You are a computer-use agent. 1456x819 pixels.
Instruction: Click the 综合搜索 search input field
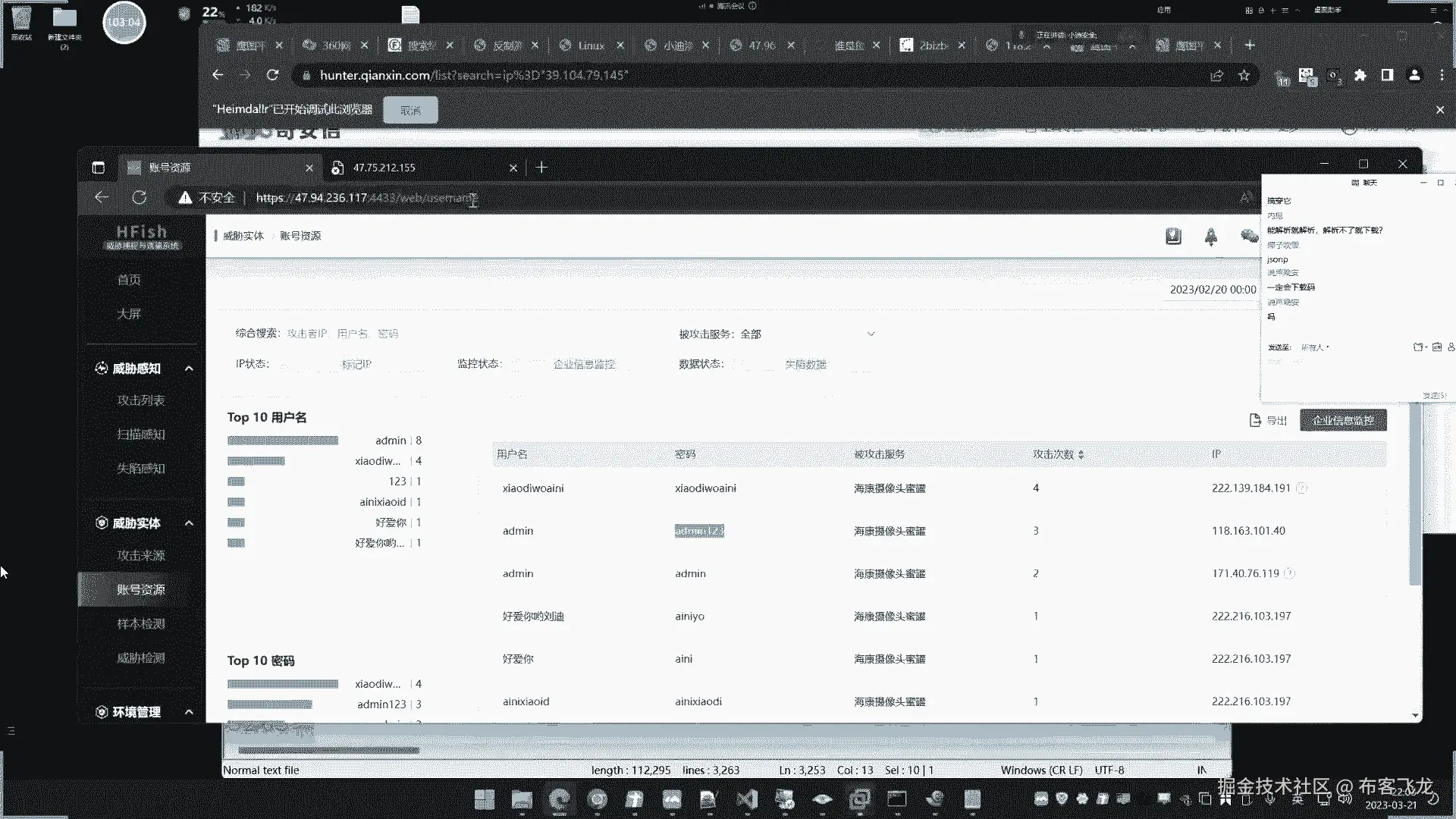(x=343, y=334)
